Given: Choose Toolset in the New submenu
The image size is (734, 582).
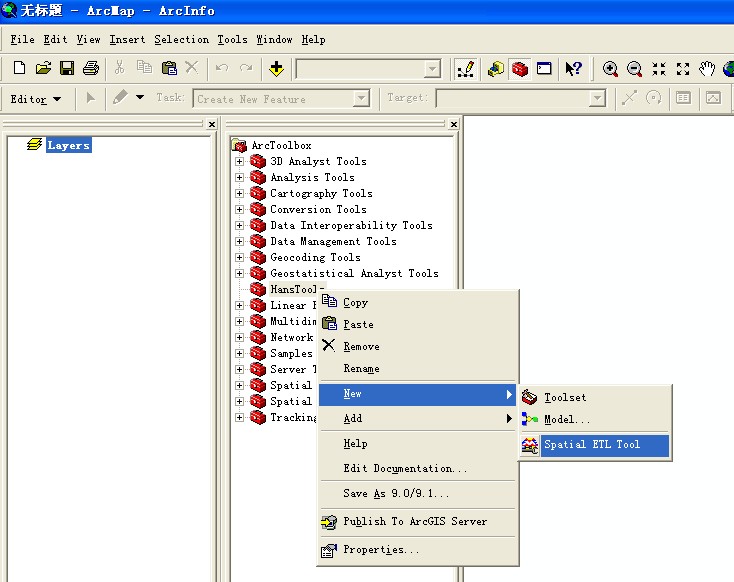Looking at the screenshot, I should (595, 398).
